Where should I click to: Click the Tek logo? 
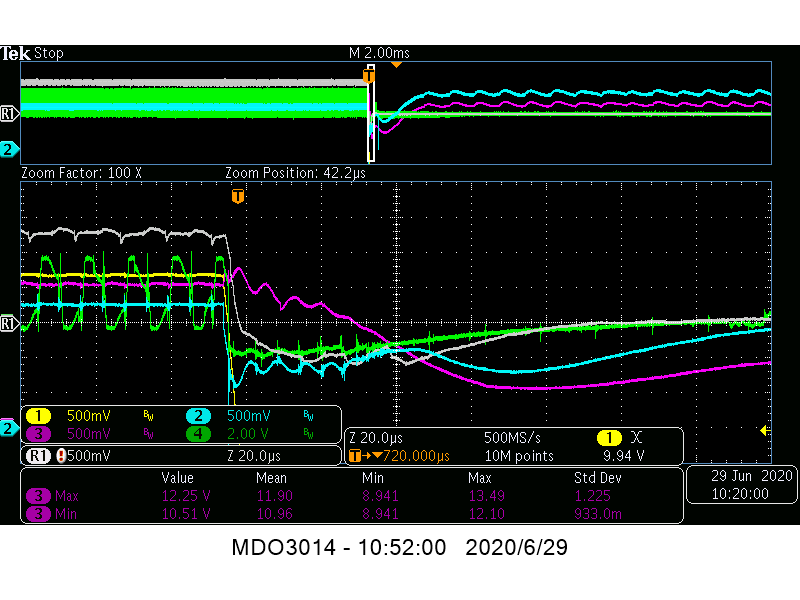point(15,53)
